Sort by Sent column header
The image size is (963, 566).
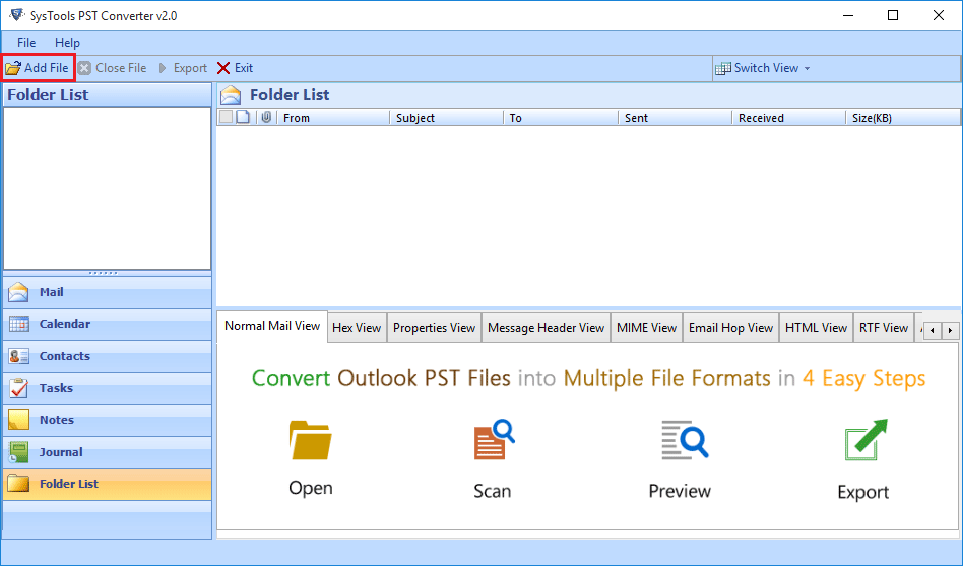676,118
